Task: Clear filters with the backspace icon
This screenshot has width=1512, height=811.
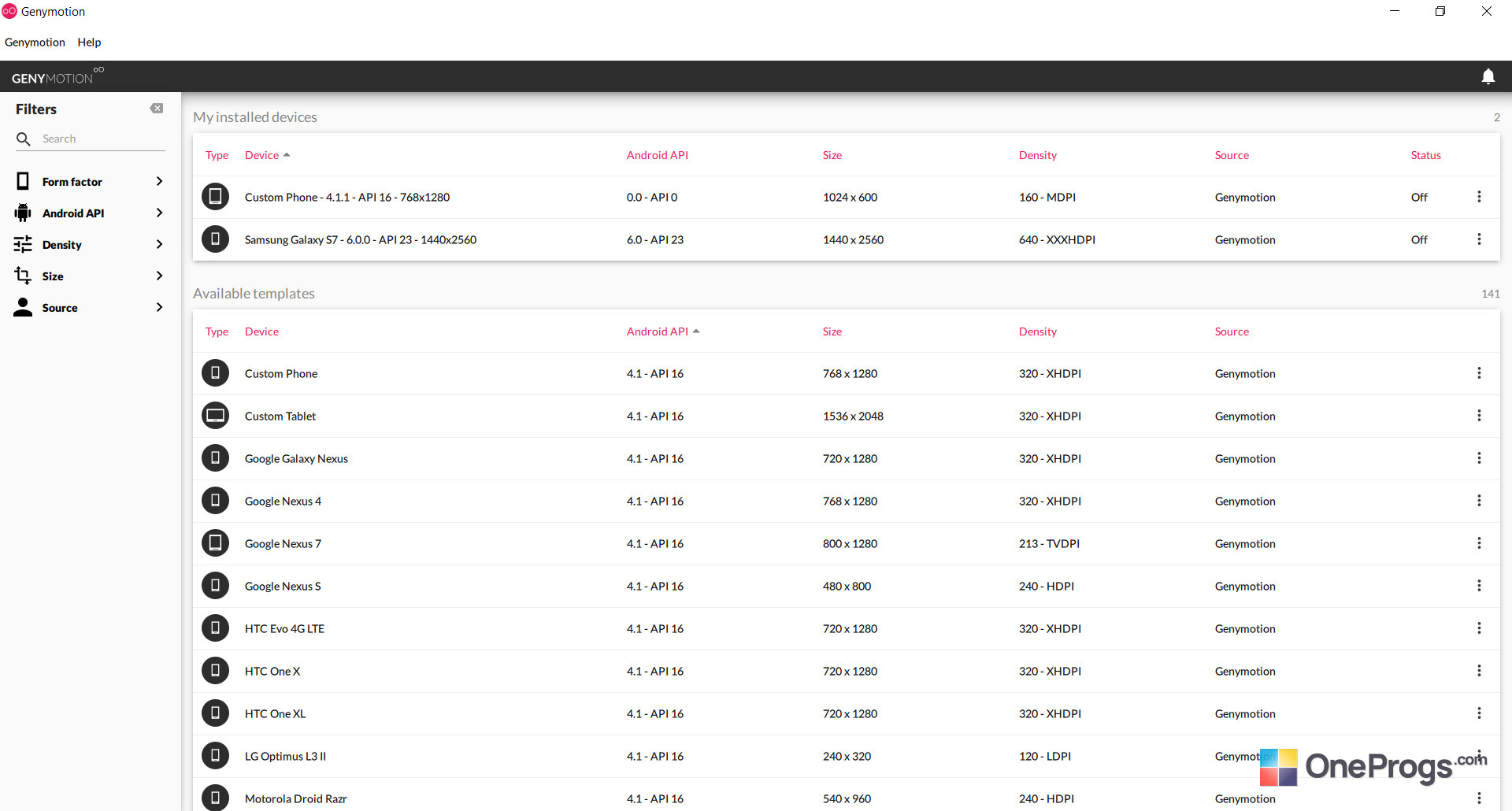Action: tap(157, 109)
